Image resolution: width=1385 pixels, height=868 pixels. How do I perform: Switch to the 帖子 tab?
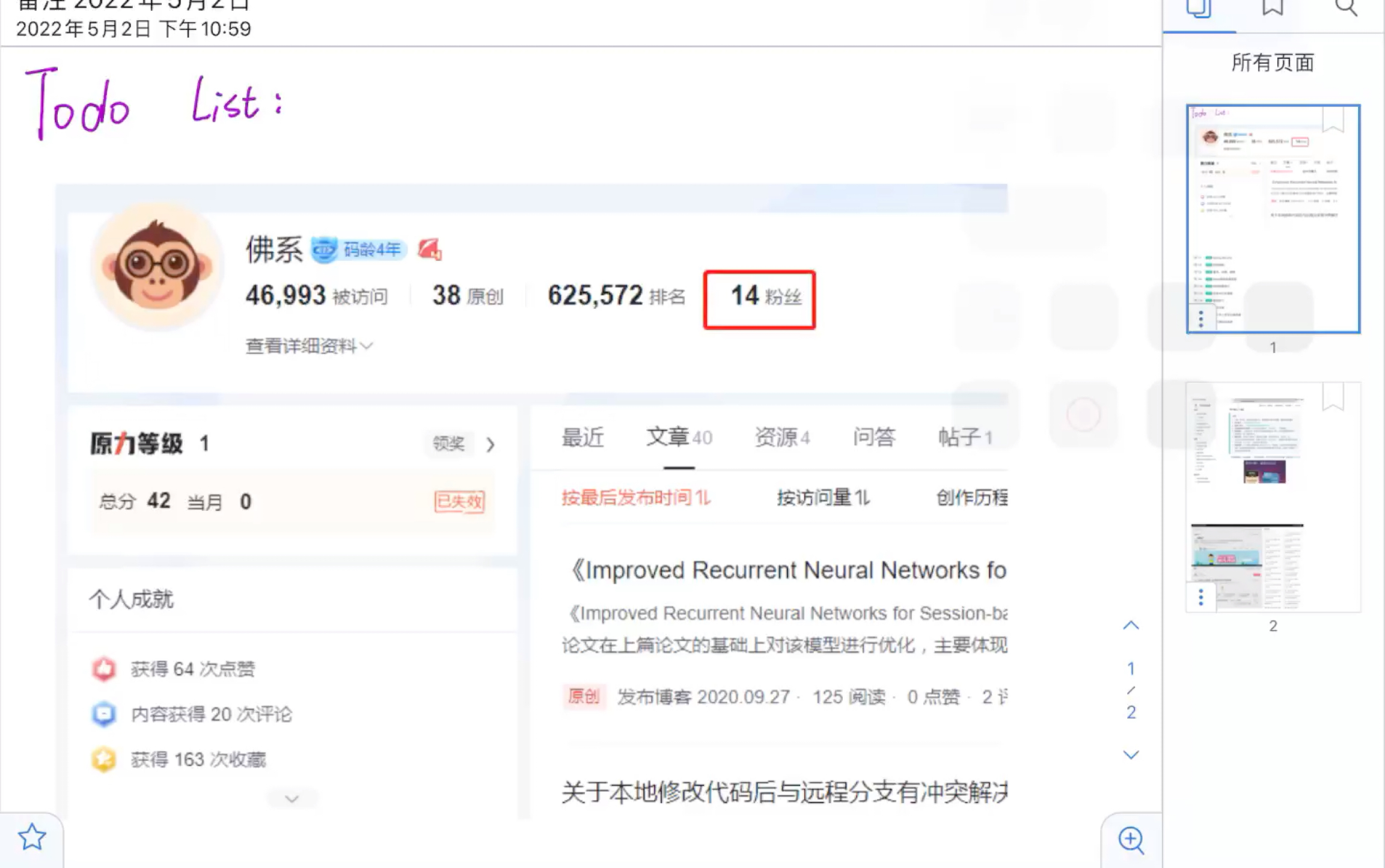tap(965, 437)
